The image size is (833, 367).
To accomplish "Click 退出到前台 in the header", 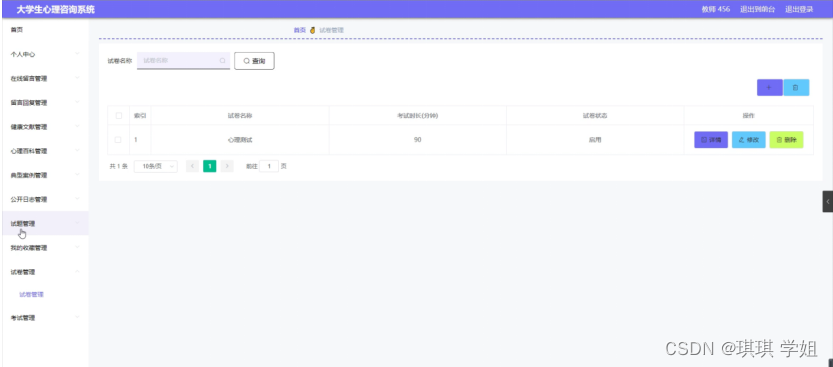I will (x=758, y=9).
